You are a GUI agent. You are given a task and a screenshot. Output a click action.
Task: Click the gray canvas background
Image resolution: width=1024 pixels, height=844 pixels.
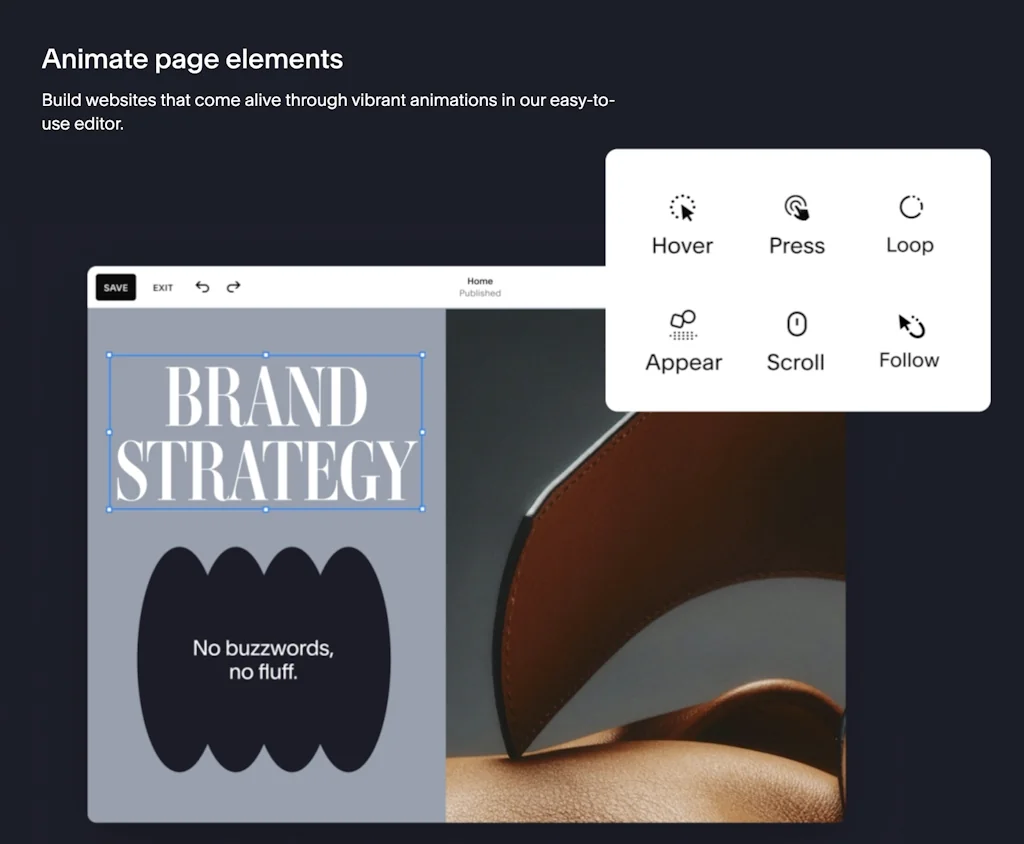pos(265,790)
